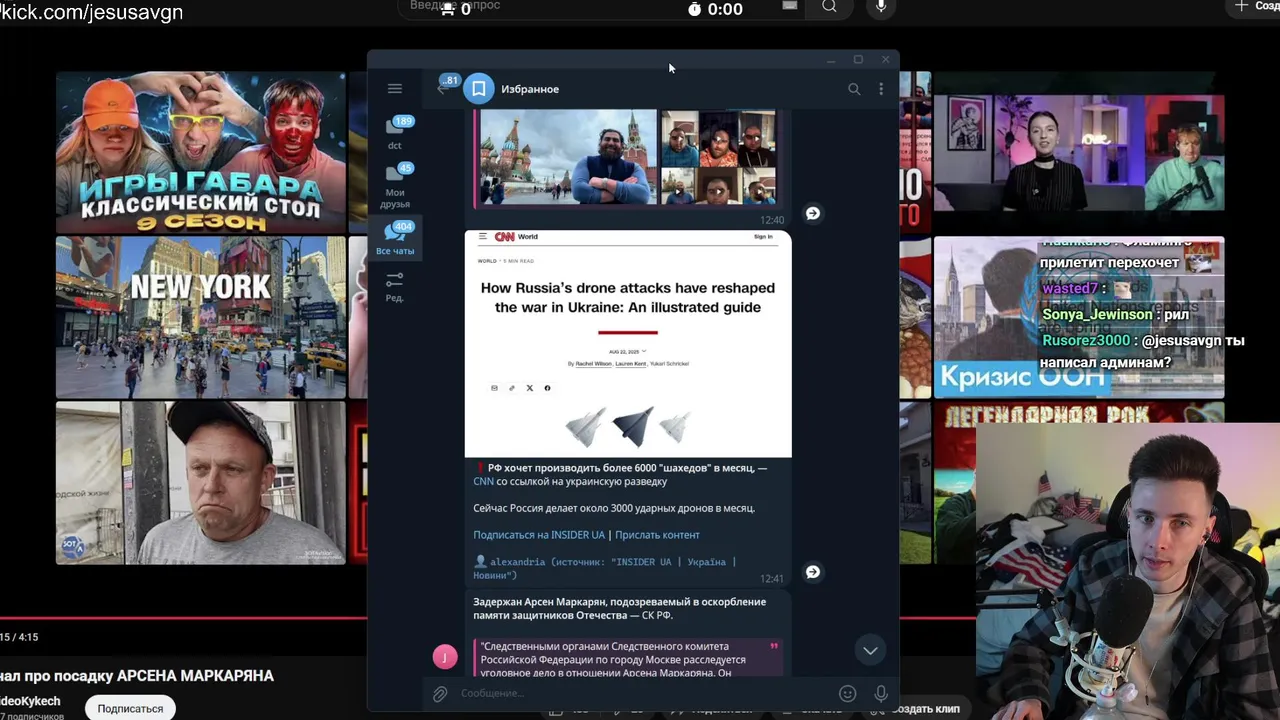Image resolution: width=1280 pixels, height=720 pixels.
Task: Open Telegram hamburger menu
Action: point(395,89)
